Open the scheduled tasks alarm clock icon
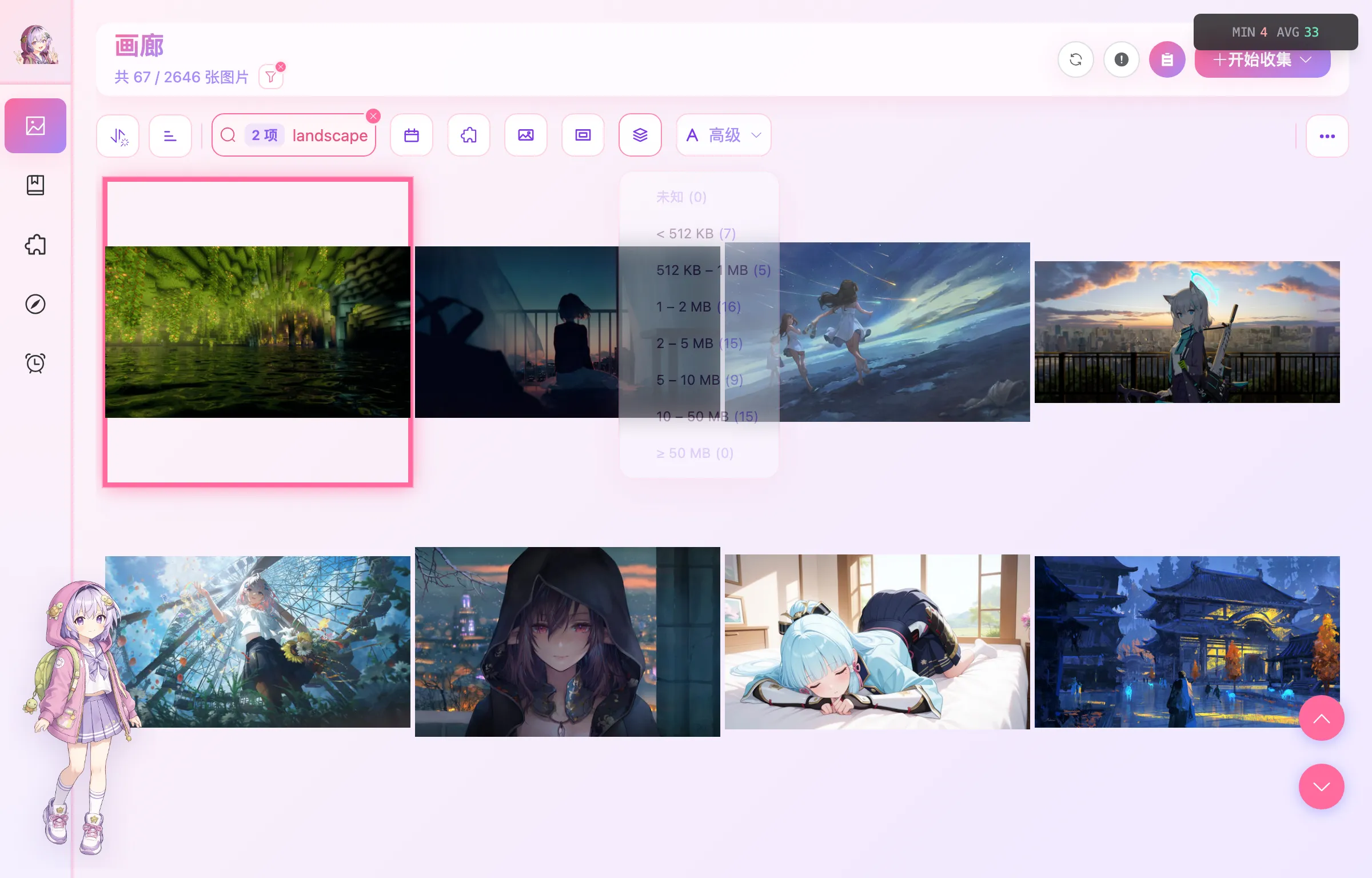This screenshot has width=1372, height=878. coord(35,364)
